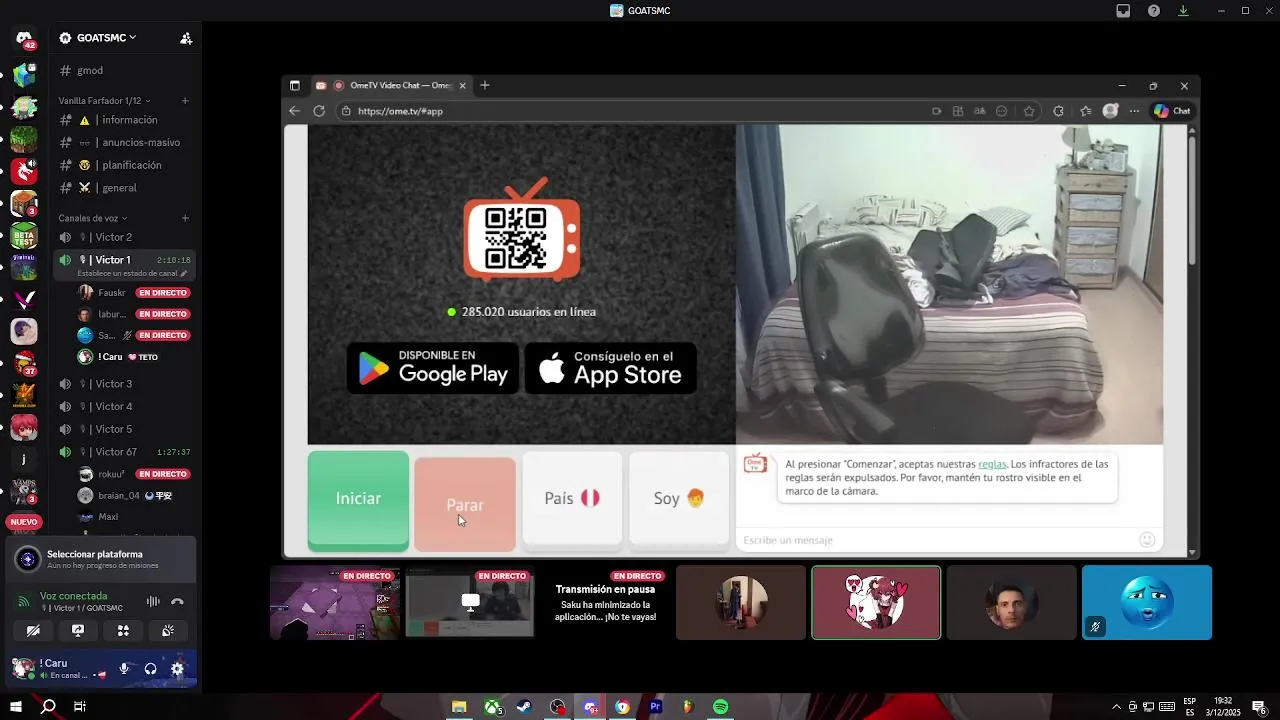Create a new voice channel plus icon

185,218
